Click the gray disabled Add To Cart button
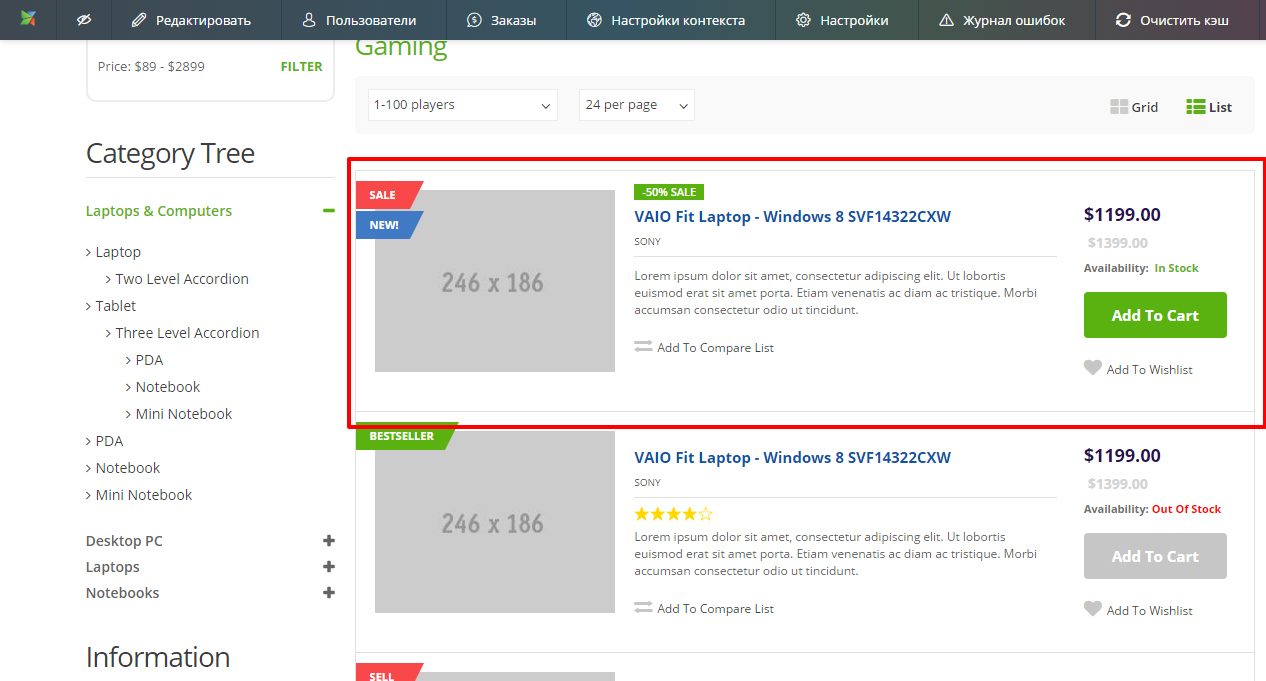 coord(1155,556)
